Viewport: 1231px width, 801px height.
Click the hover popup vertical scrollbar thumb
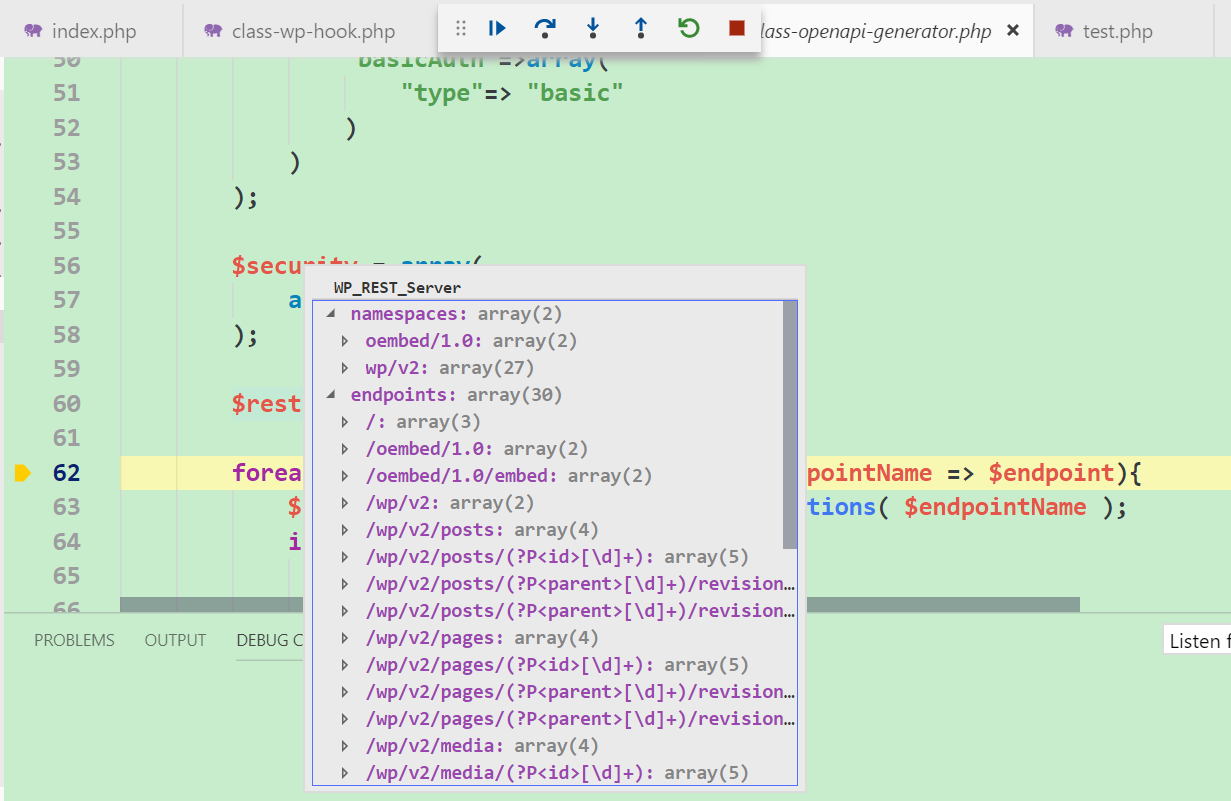pyautogui.click(x=790, y=425)
